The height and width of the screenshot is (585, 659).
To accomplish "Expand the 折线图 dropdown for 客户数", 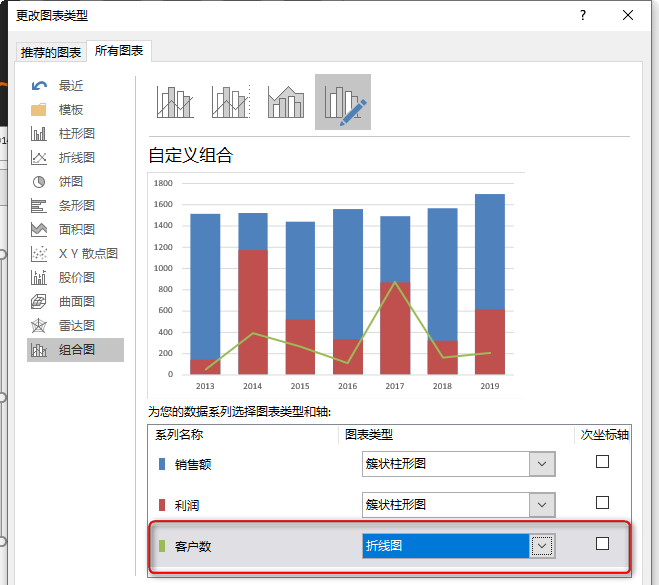I will pyautogui.click(x=542, y=545).
